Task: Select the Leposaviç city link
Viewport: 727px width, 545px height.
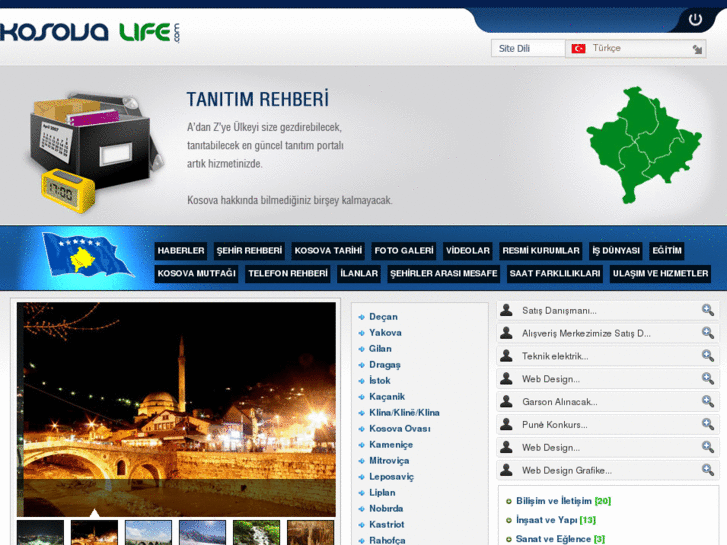Action: tap(391, 476)
